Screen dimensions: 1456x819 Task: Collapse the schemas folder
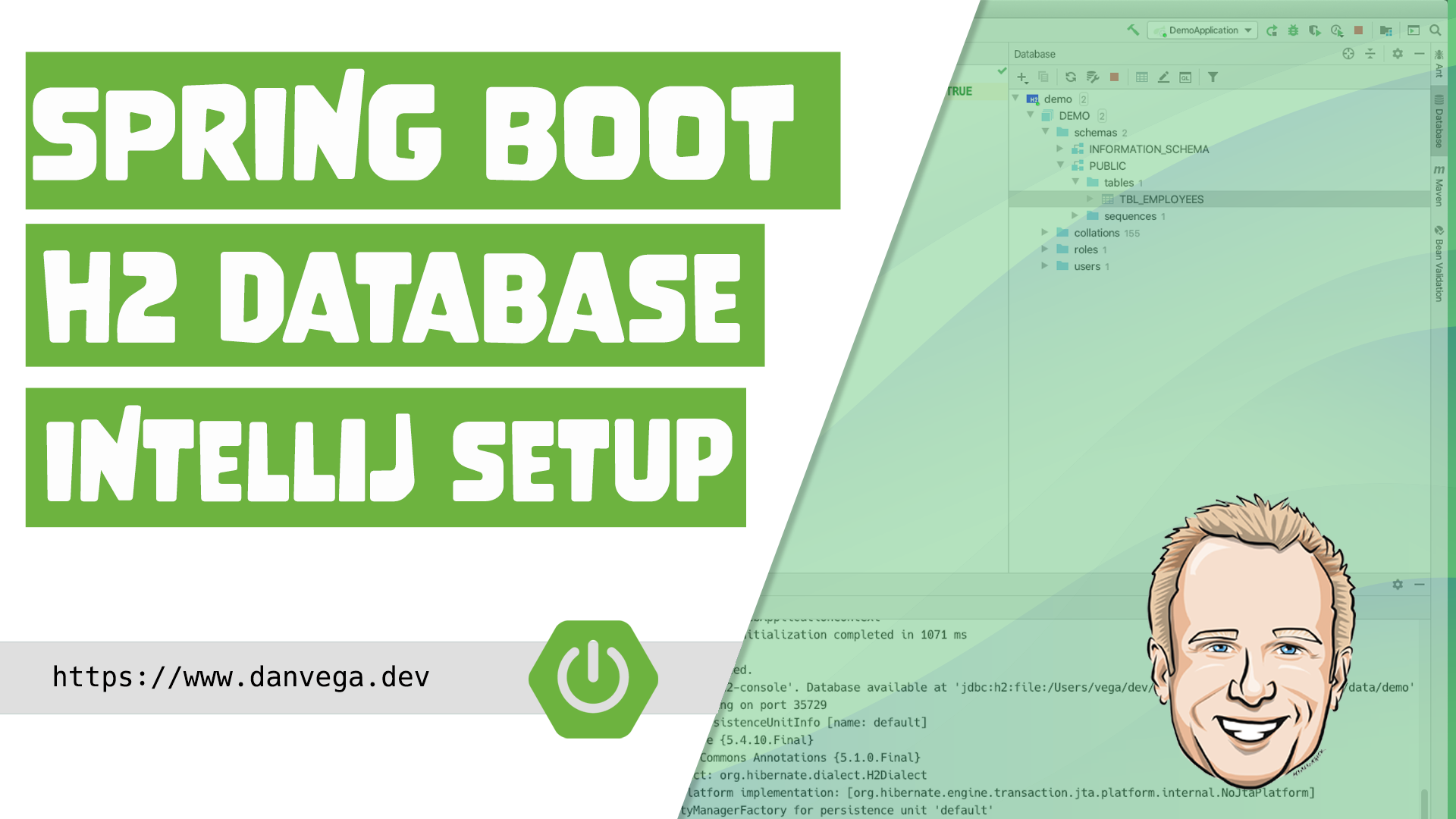pyautogui.click(x=1046, y=132)
